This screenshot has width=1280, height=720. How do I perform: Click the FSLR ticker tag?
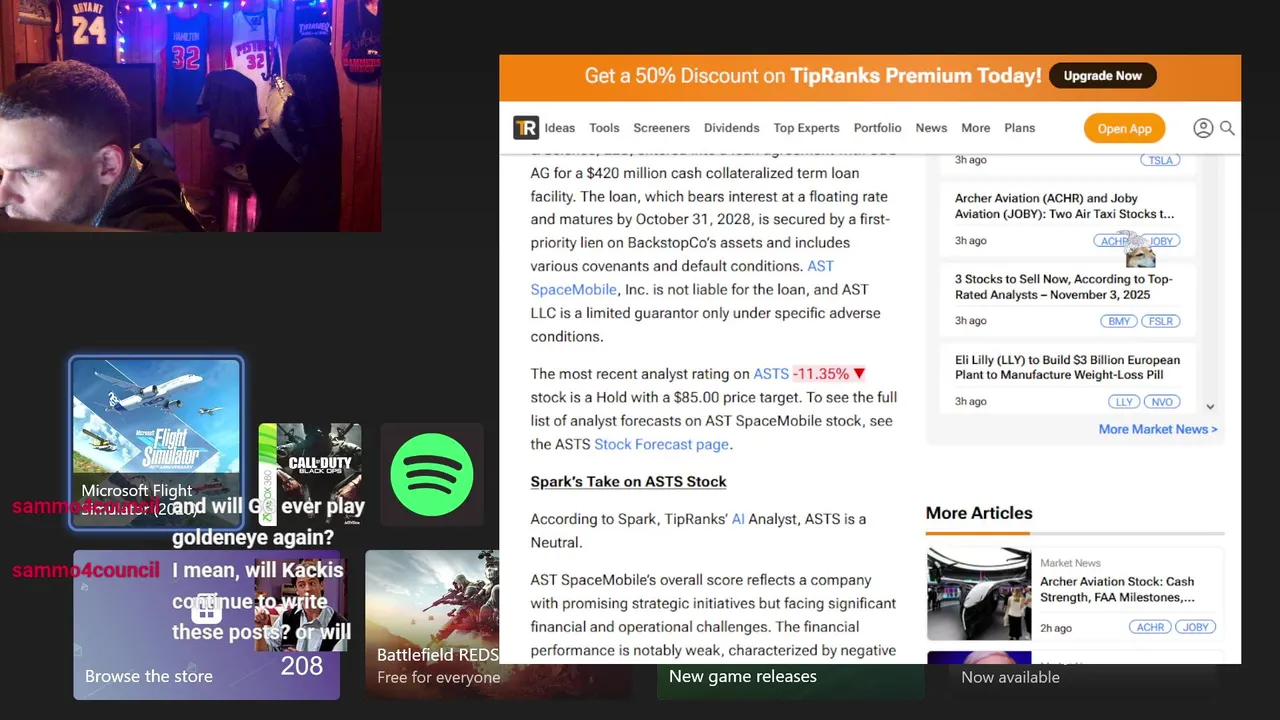pos(1161,321)
